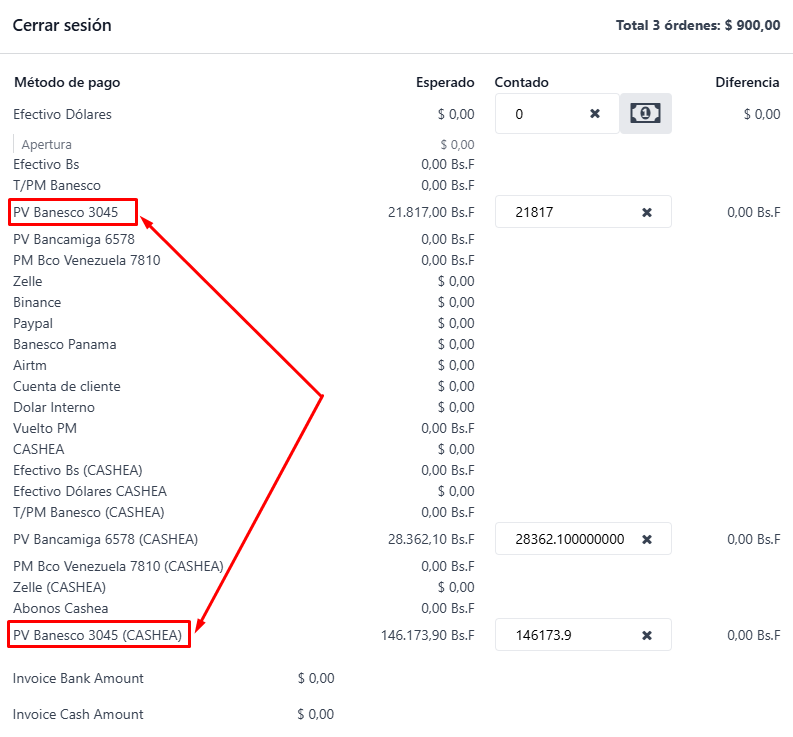The image size is (793, 737).
Task: Select the Binance payment method
Action: coord(37,302)
